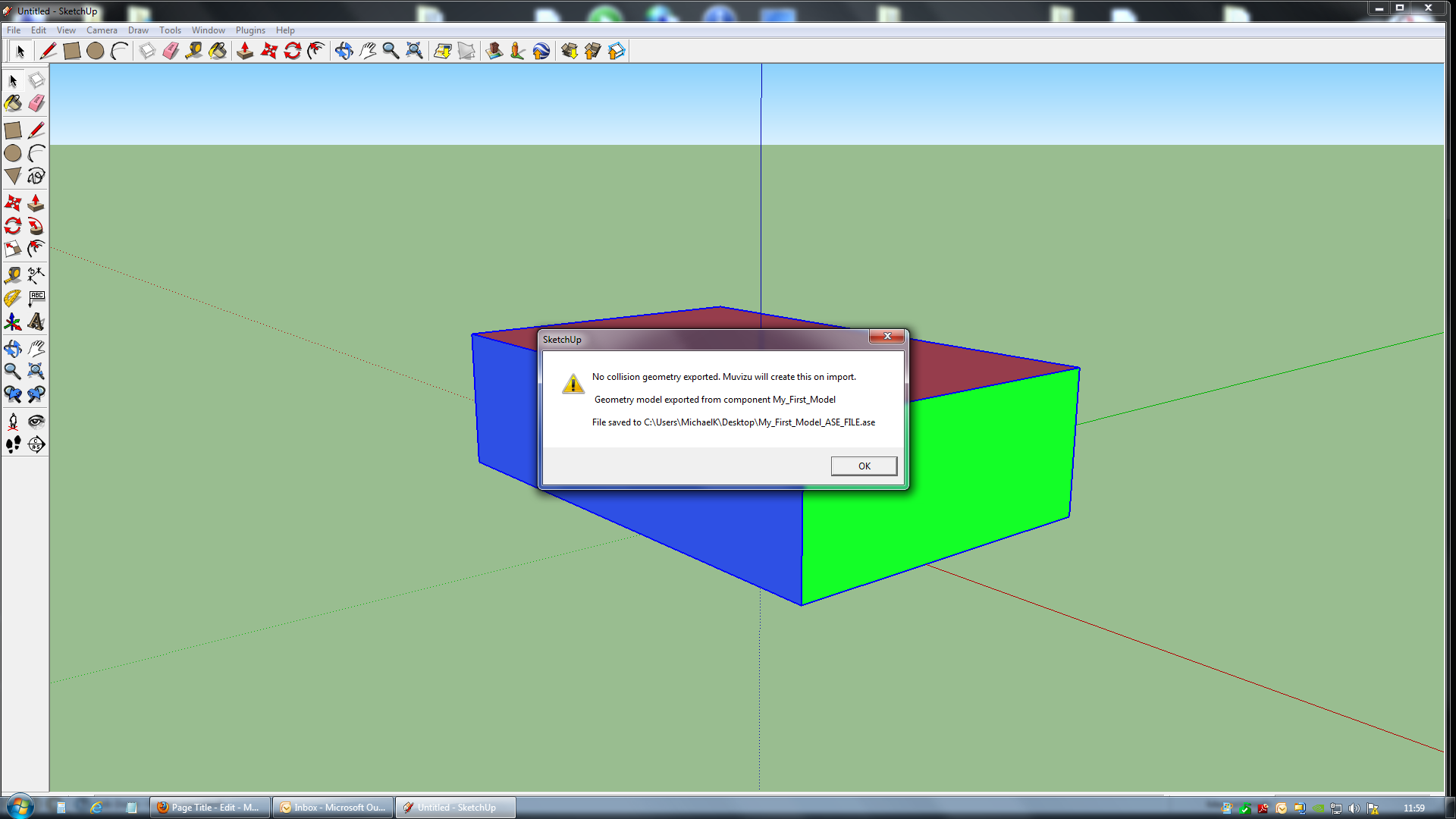Click Preview Model in Google Earth icon
This screenshot has height=819, width=1456.
pyautogui.click(x=541, y=51)
